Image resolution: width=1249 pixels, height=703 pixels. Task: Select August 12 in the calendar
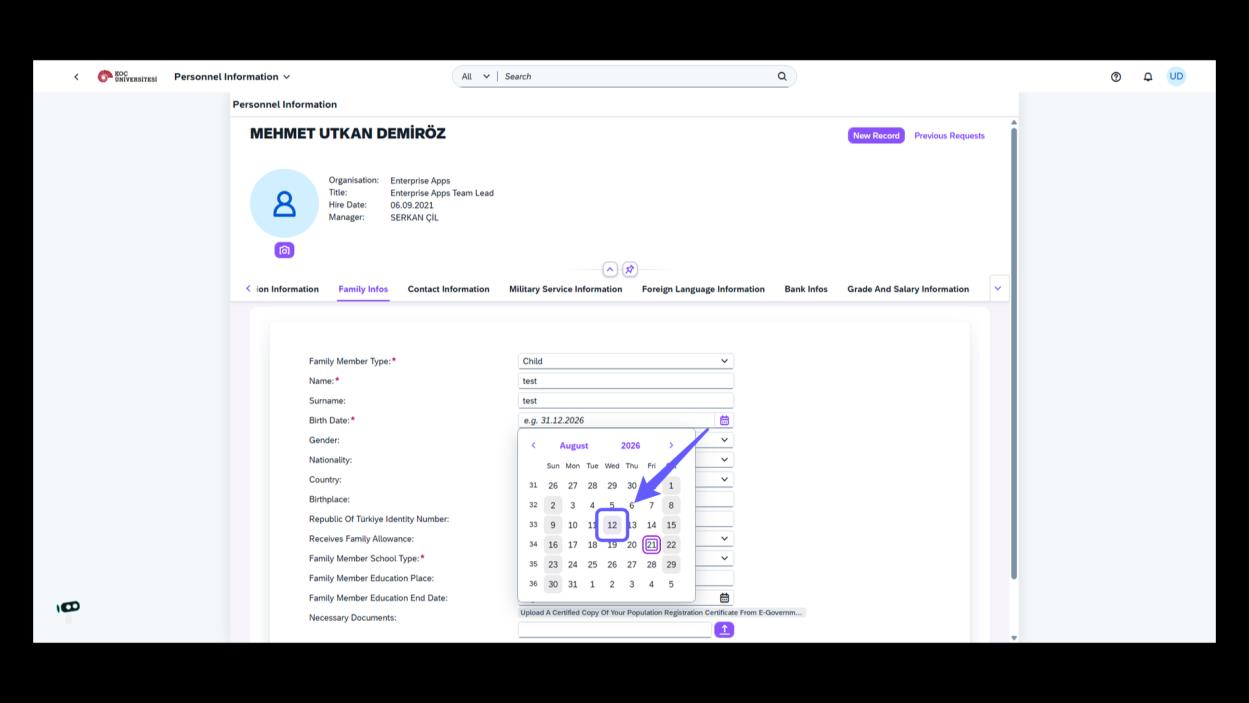pos(612,525)
